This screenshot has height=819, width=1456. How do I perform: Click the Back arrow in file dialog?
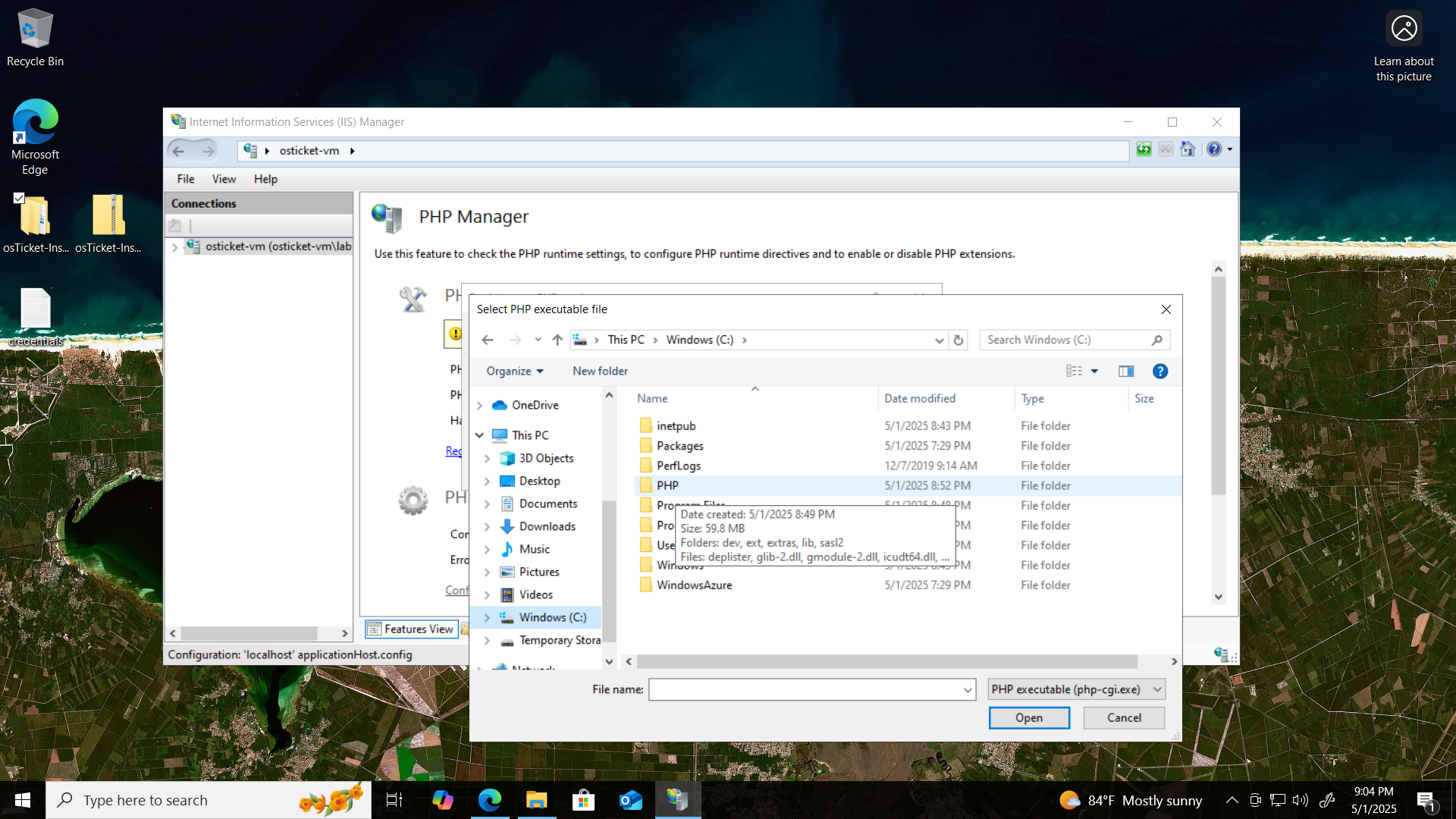coord(488,340)
